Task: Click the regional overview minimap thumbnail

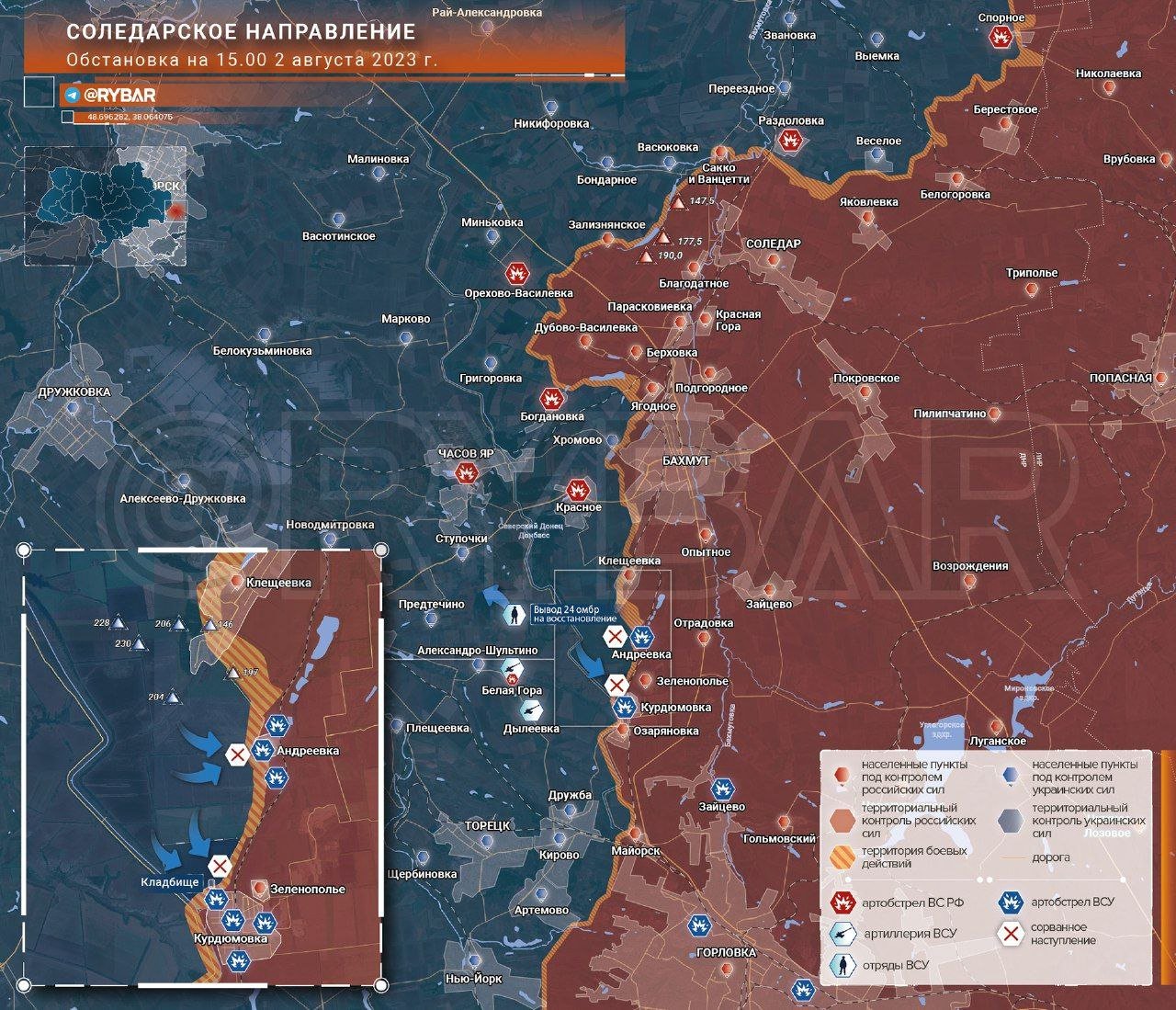Action: (x=106, y=211)
